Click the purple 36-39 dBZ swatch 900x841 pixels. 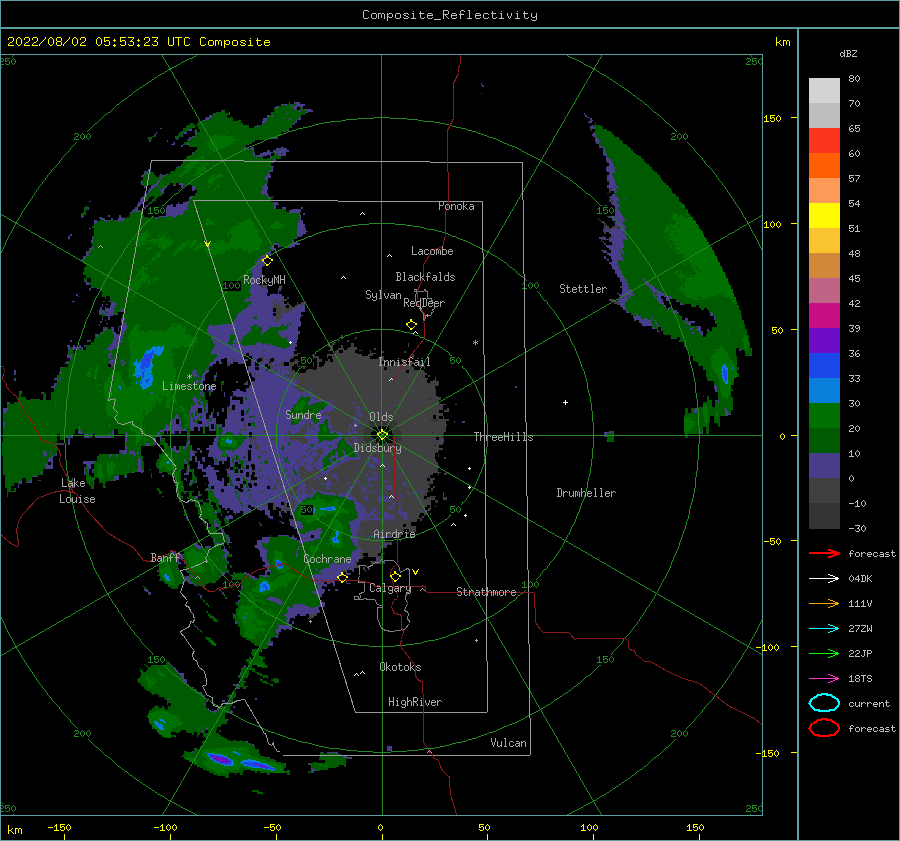824,340
